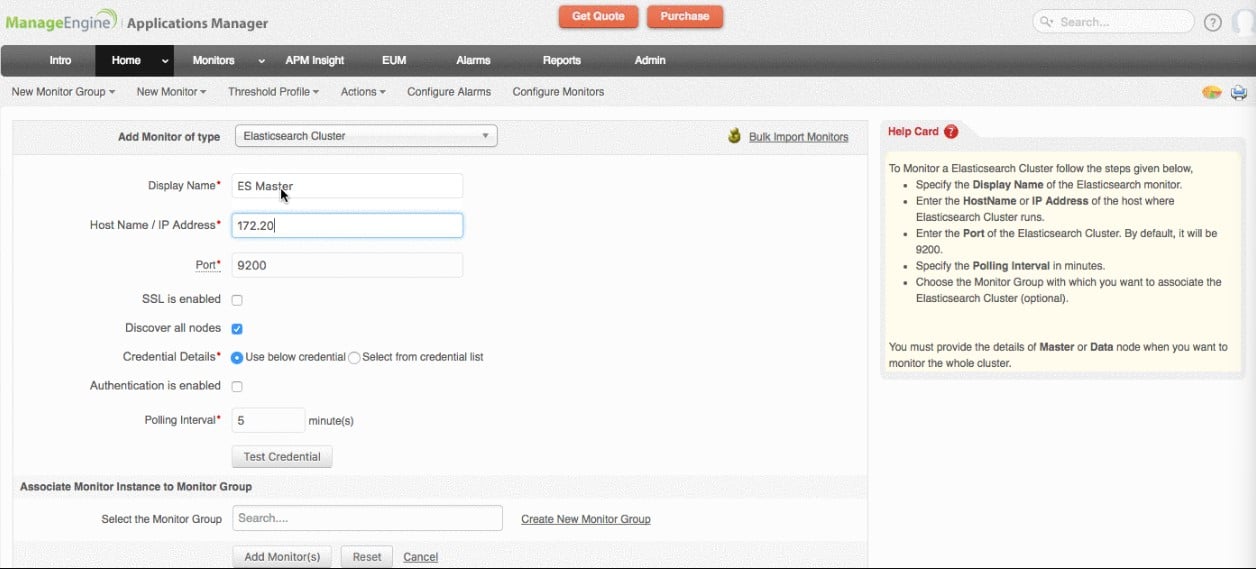Viewport: 1256px width, 569px height.
Task: Open the Threshold Profile dropdown
Action: 273,92
